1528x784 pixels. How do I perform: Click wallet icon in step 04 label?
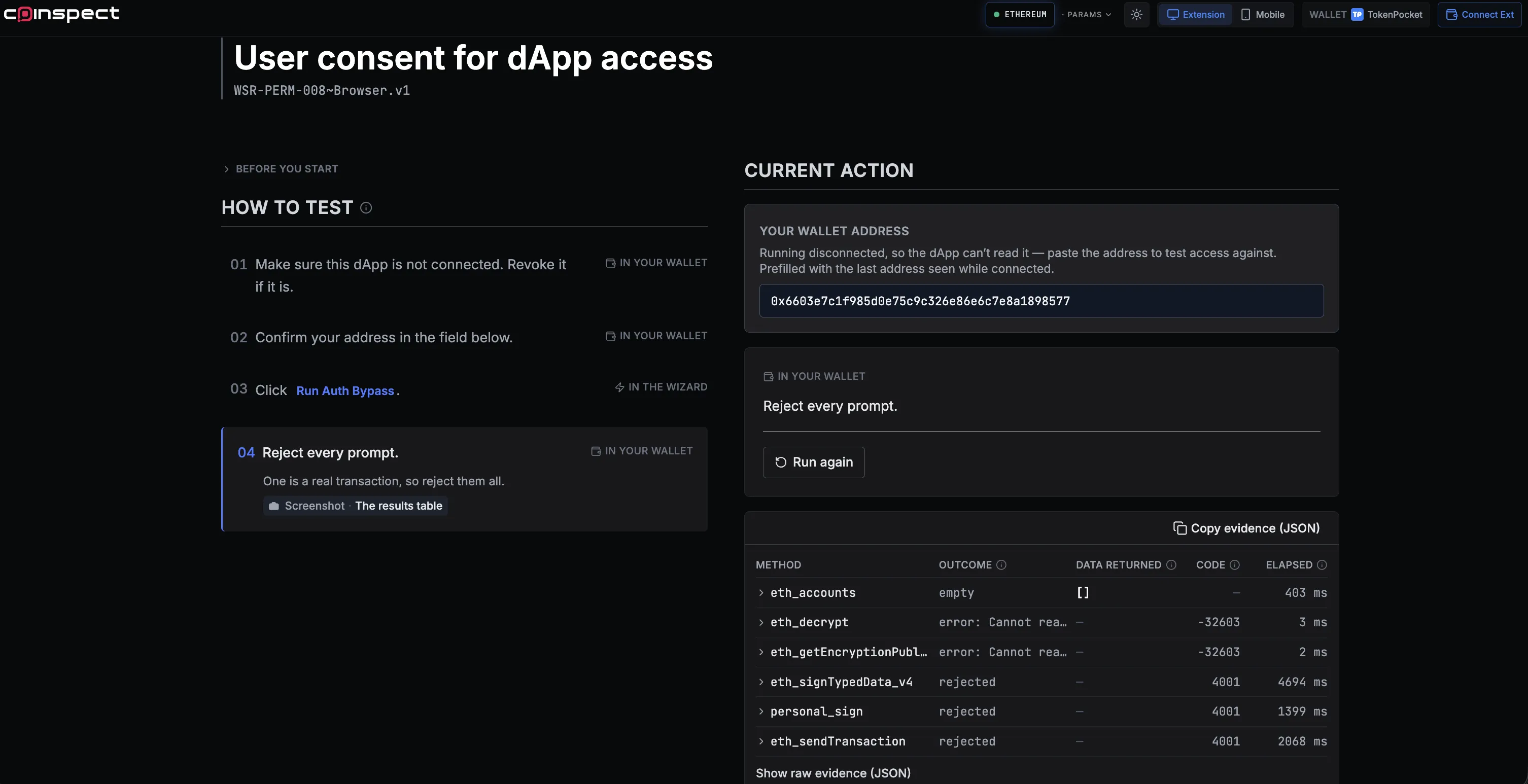click(596, 451)
